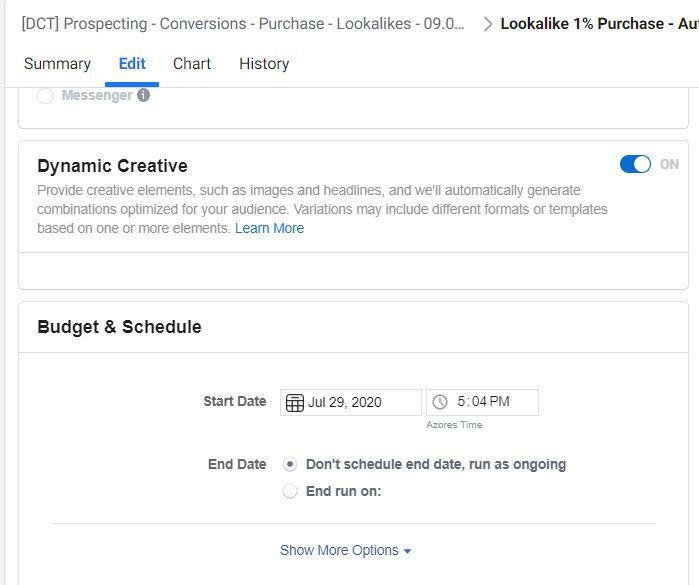
Task: Click the Dynamic Creative section heading
Action: coord(112,166)
